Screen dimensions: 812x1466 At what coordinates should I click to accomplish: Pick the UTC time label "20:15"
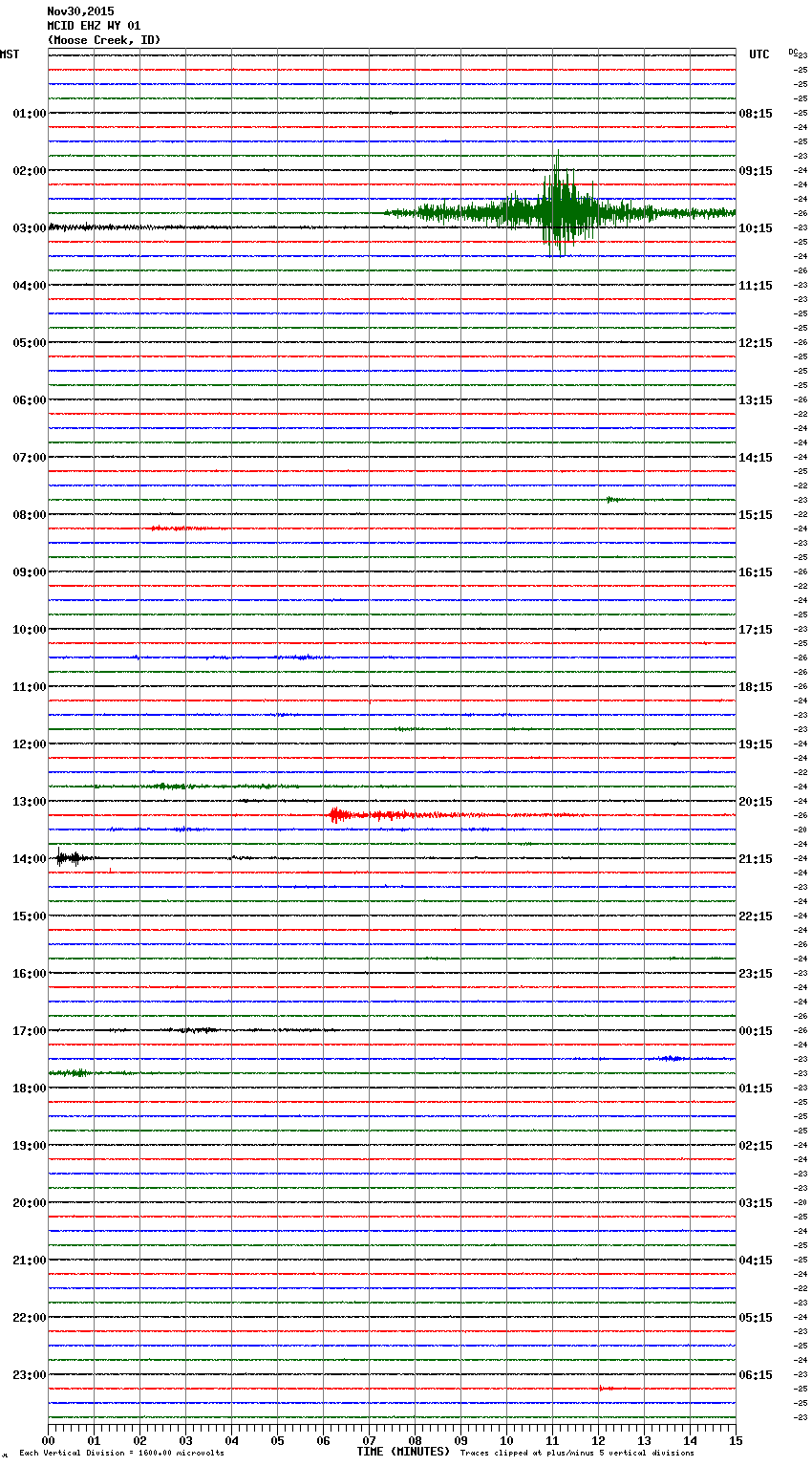[x=756, y=802]
